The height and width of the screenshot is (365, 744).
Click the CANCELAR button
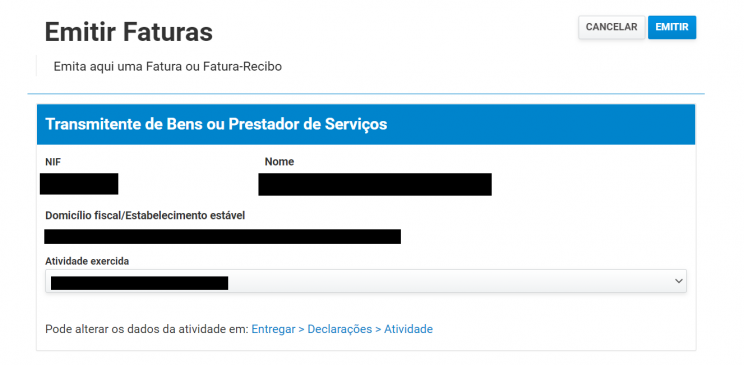coord(611,28)
